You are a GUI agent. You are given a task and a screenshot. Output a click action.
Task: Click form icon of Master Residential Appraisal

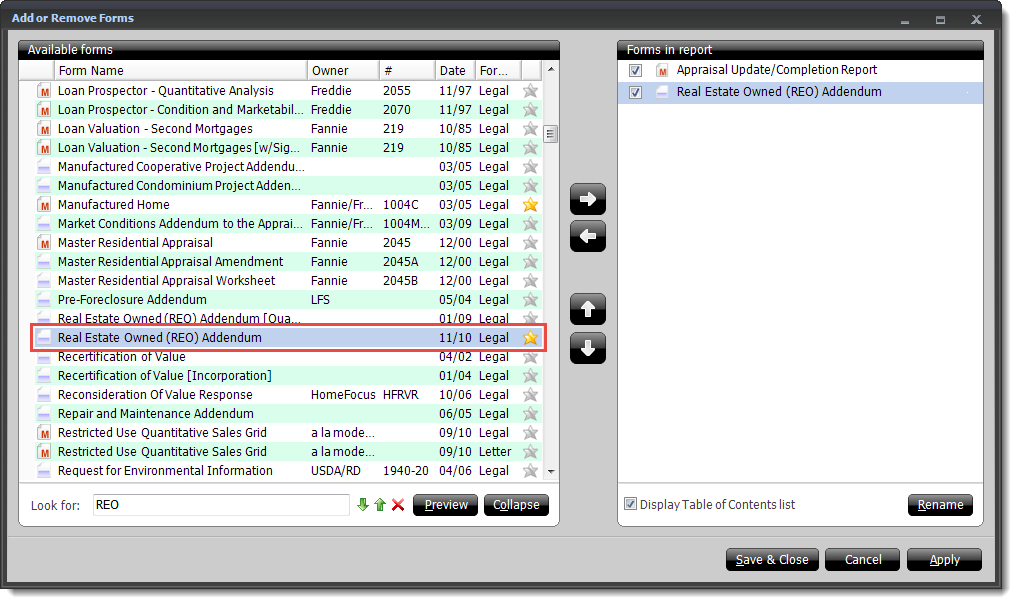click(44, 243)
